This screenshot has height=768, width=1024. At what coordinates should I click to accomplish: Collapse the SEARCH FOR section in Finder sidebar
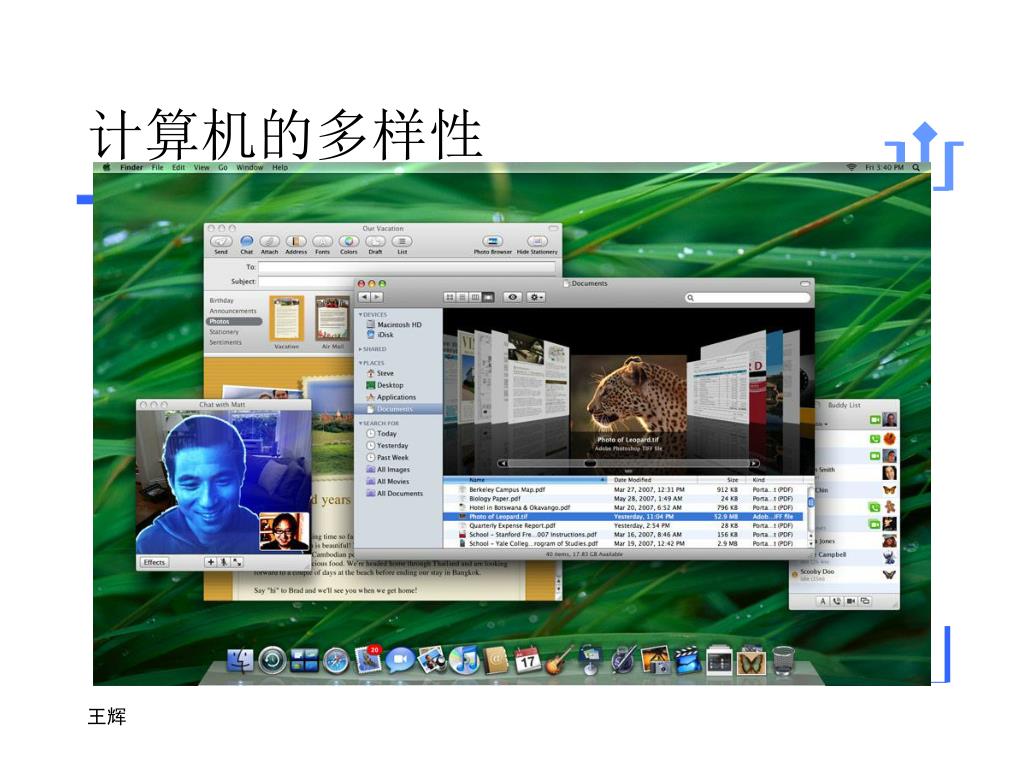click(360, 424)
